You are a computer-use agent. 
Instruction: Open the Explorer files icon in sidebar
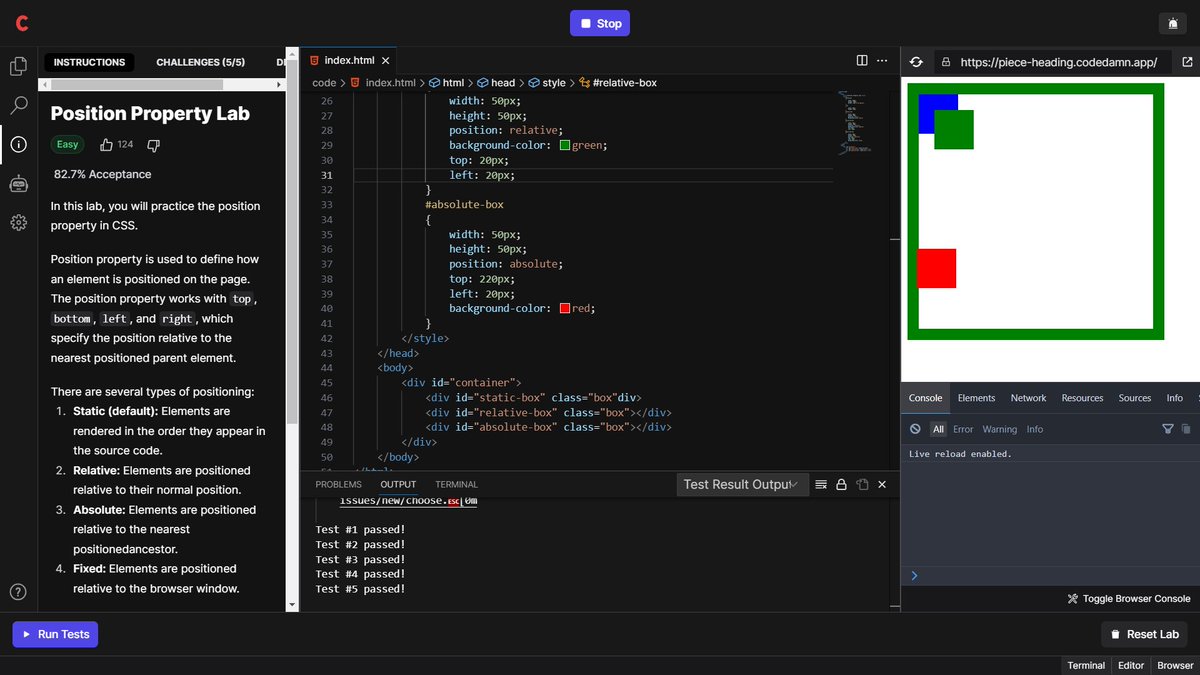pos(18,66)
